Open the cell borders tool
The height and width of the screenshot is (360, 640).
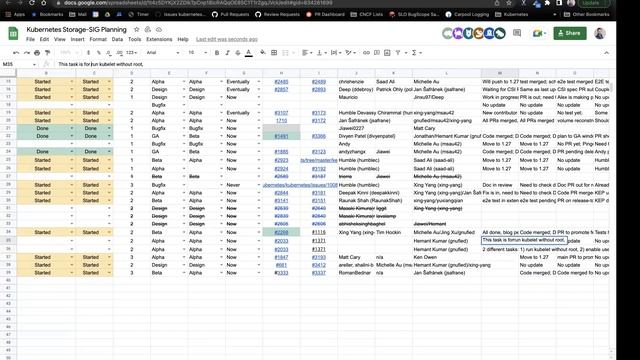click(x=274, y=53)
